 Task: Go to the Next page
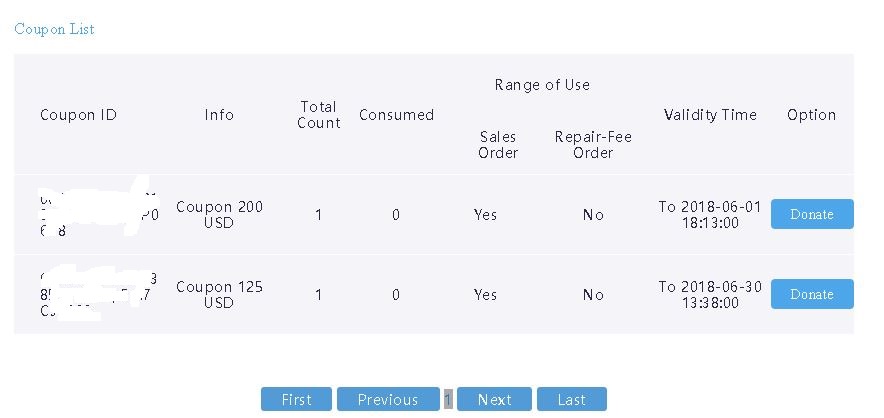point(494,399)
